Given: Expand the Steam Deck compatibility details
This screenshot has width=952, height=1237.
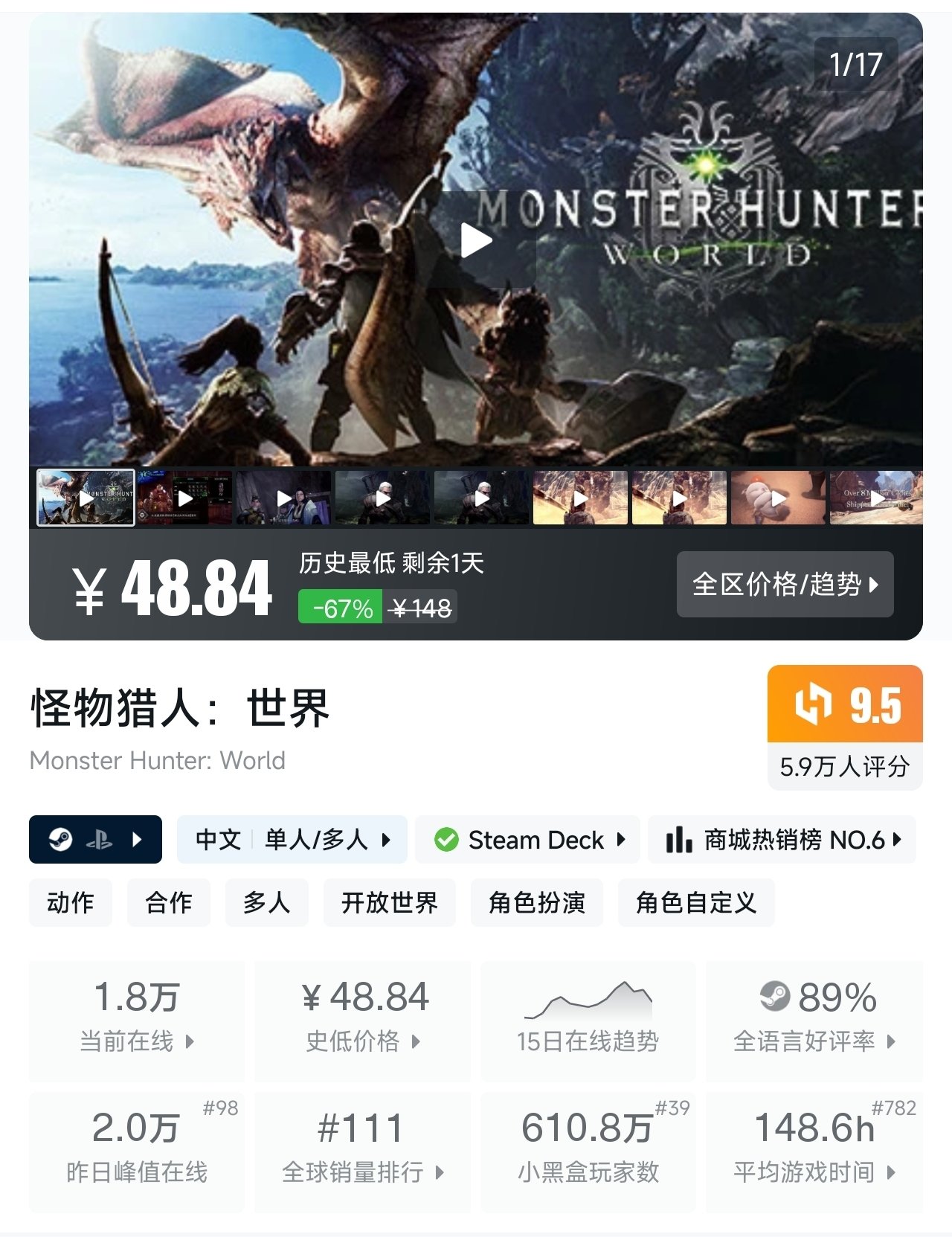Looking at the screenshot, I should tap(527, 840).
